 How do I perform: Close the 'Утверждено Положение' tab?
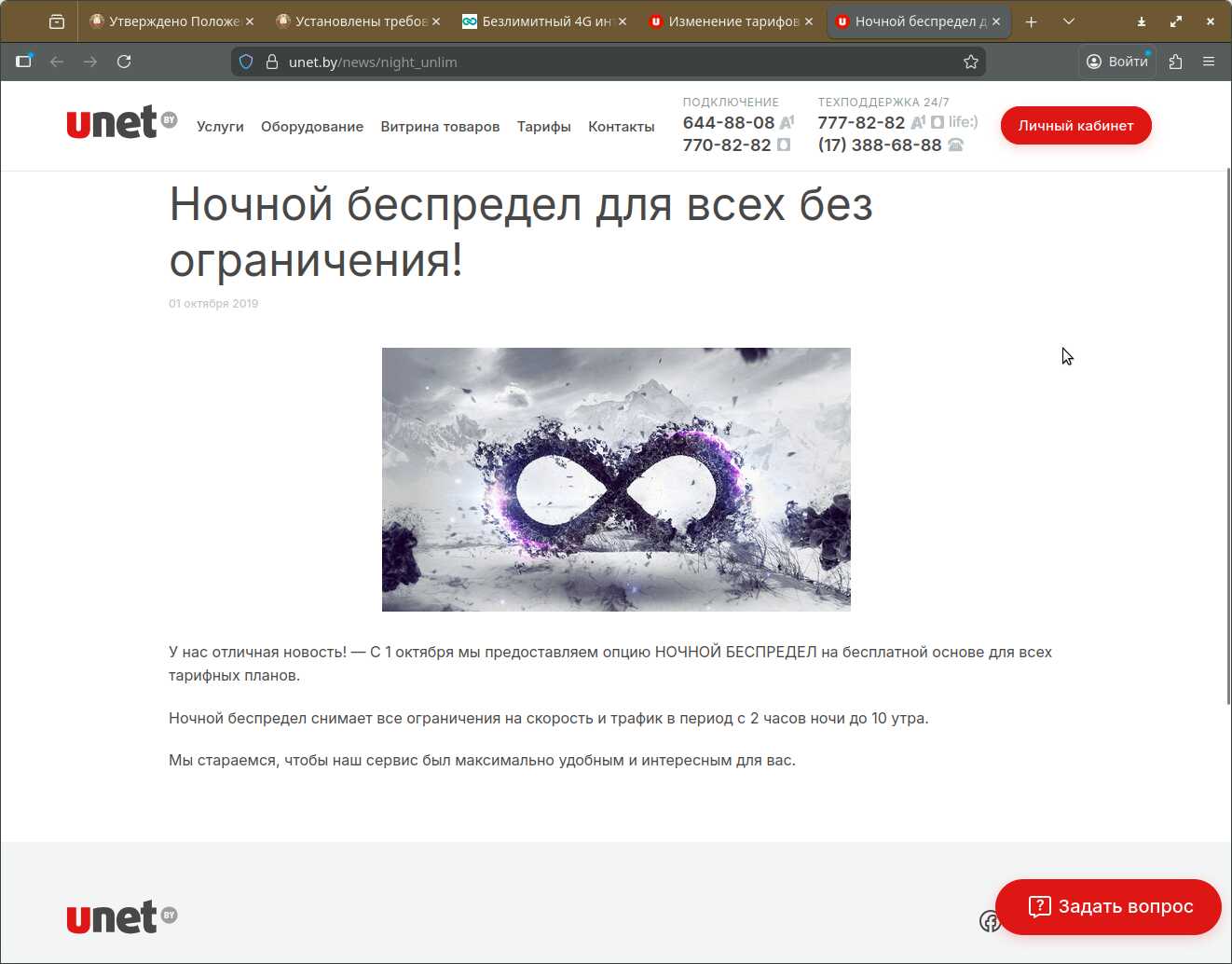coord(250,21)
